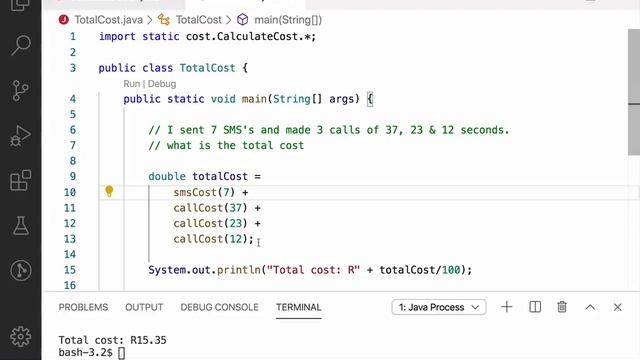640x360 pixels.
Task: Click main(String[]) in the breadcrumb
Action: pyautogui.click(x=288, y=20)
